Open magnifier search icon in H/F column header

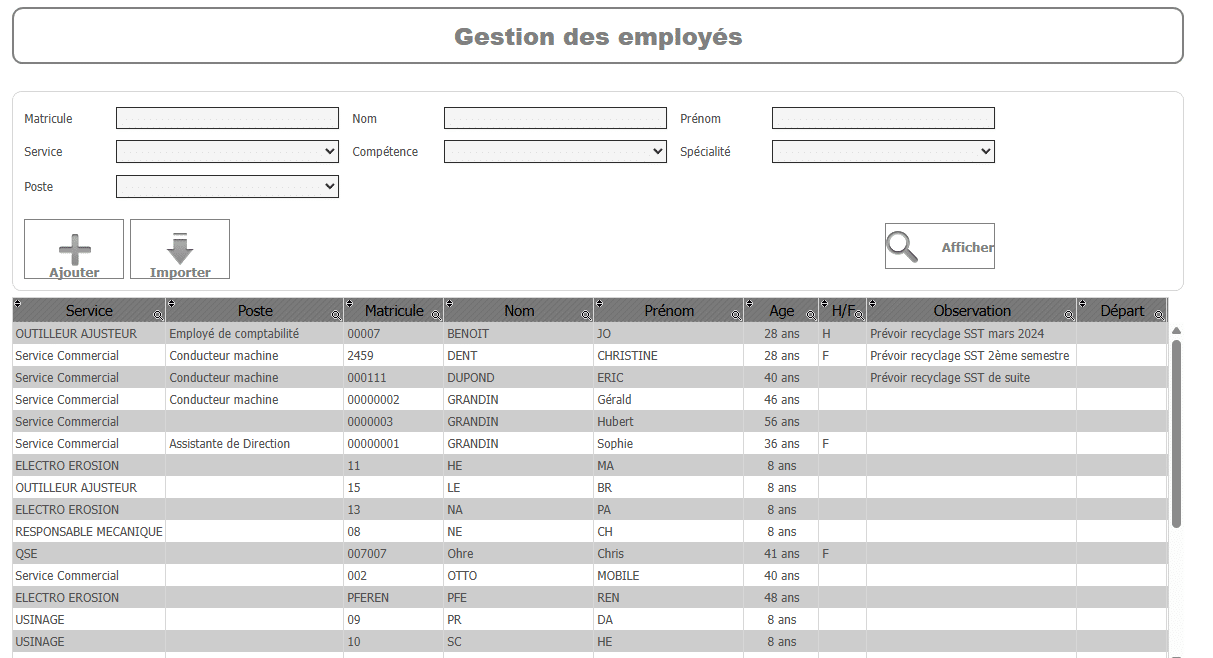click(x=858, y=315)
